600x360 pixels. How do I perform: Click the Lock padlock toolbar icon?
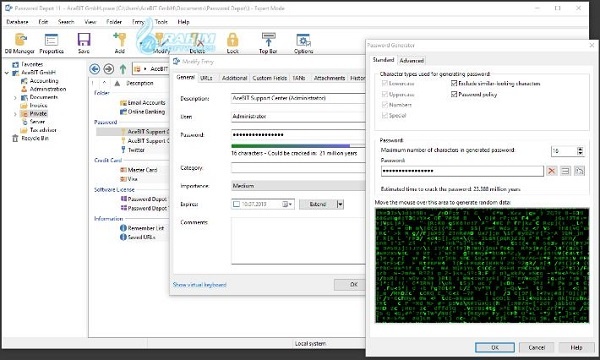[x=232, y=43]
